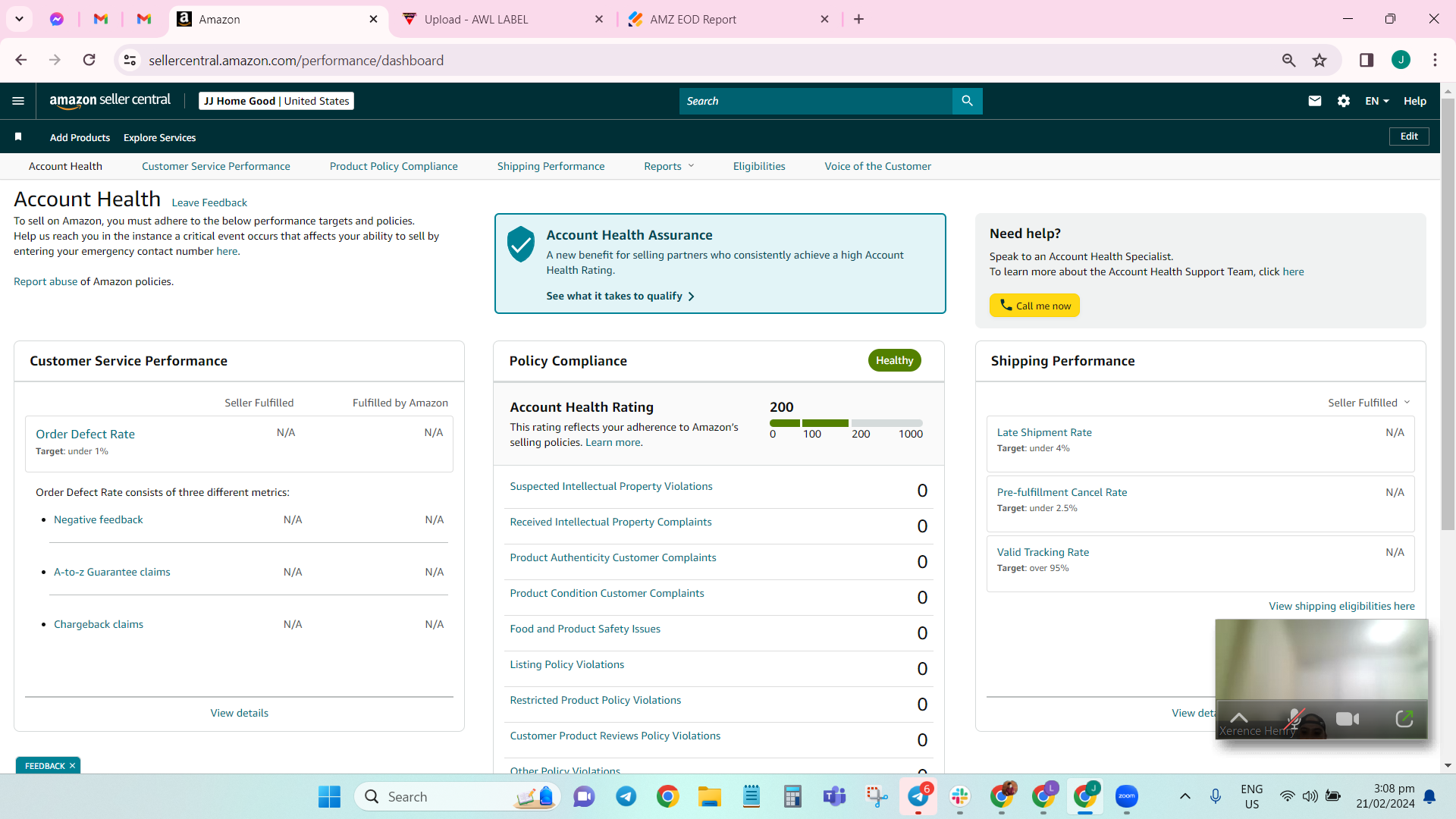Click the browser back arrow
This screenshot has height=819, width=1456.
(x=21, y=60)
